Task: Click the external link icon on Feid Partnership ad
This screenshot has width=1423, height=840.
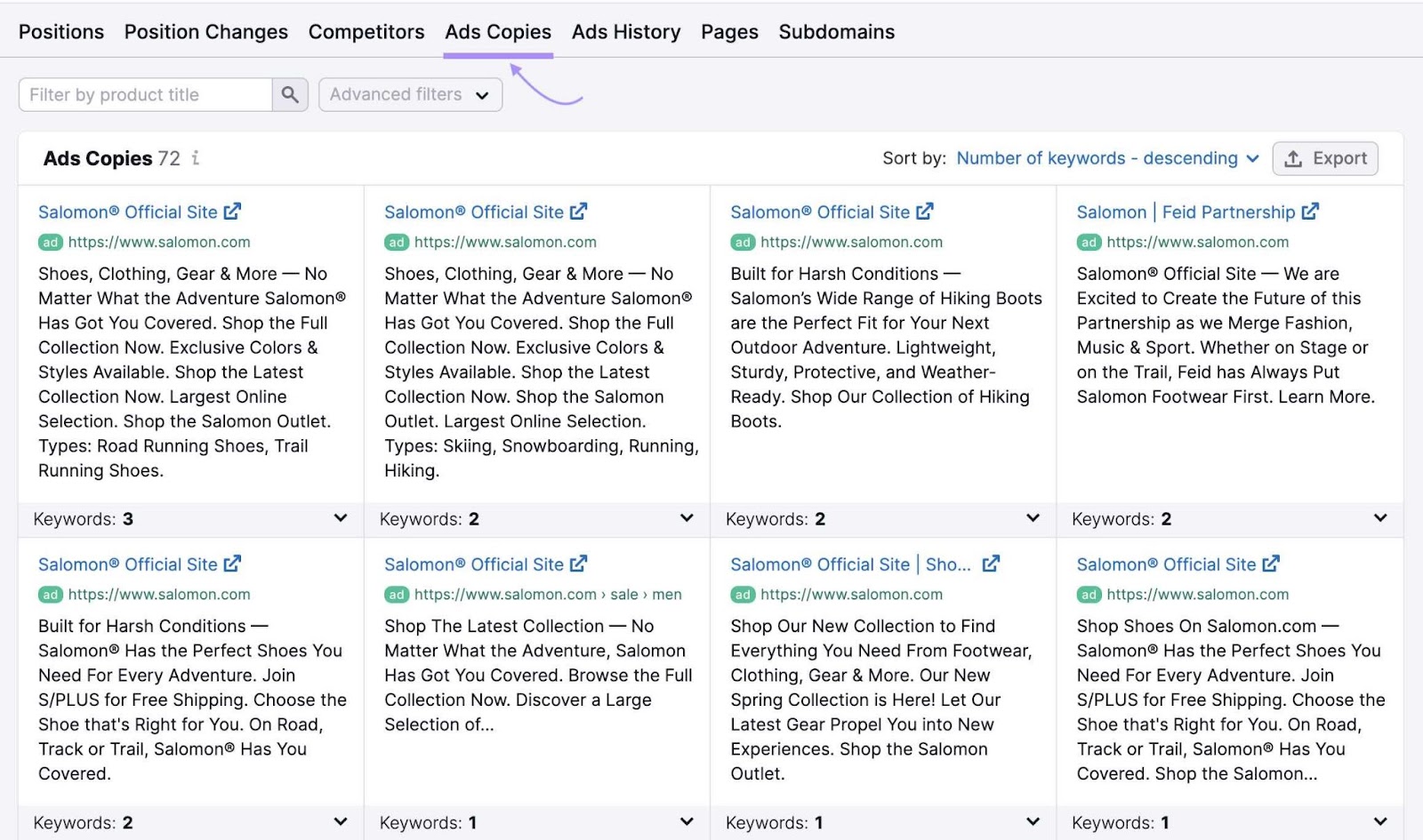Action: coord(1312,212)
